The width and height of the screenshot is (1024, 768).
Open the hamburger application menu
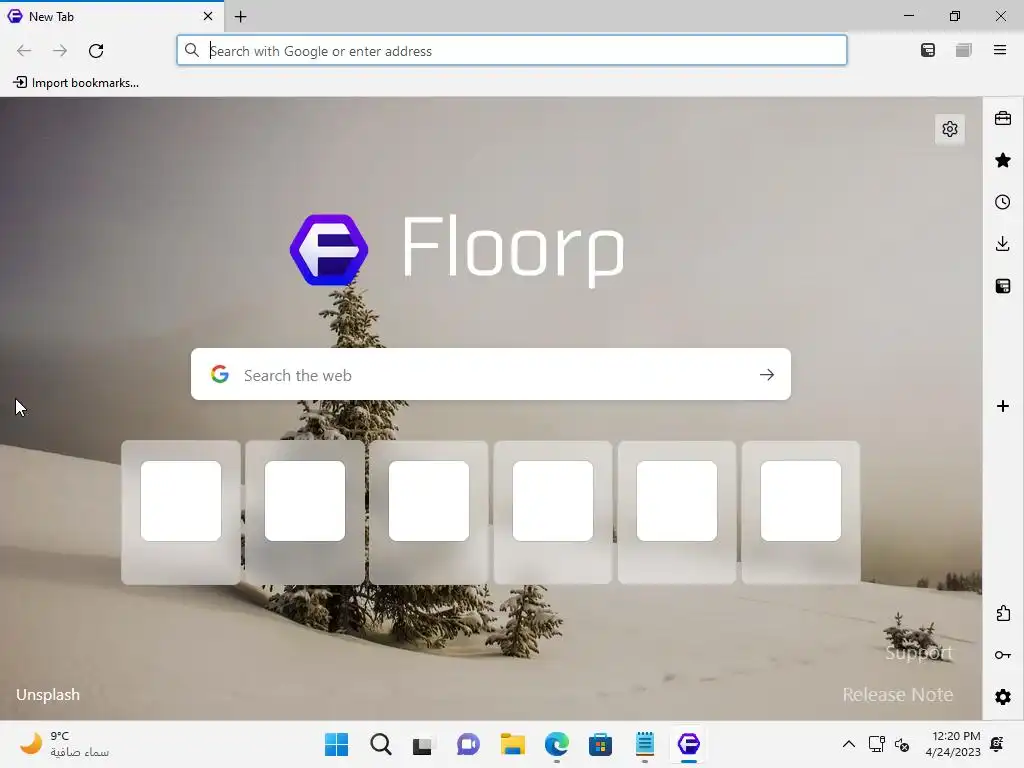[1000, 50]
